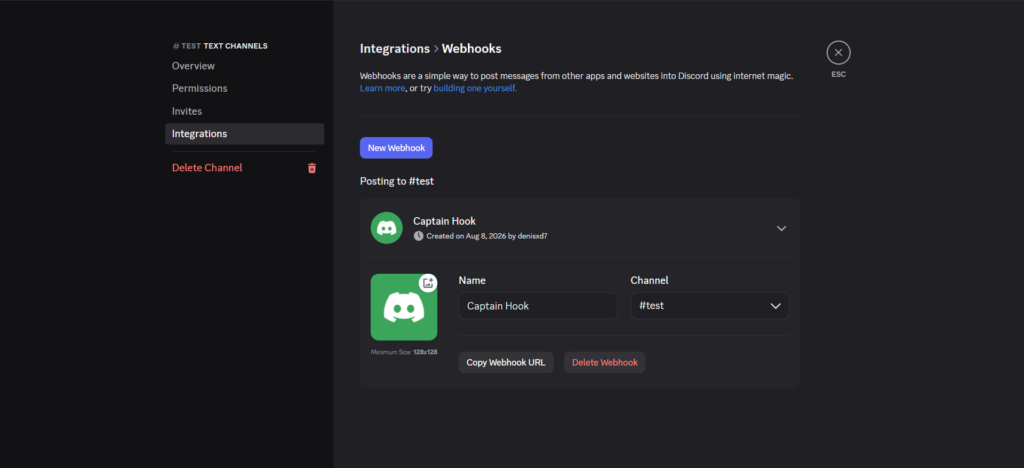Click the Integrations breadcrumb link
The height and width of the screenshot is (468, 1024).
coord(394,48)
